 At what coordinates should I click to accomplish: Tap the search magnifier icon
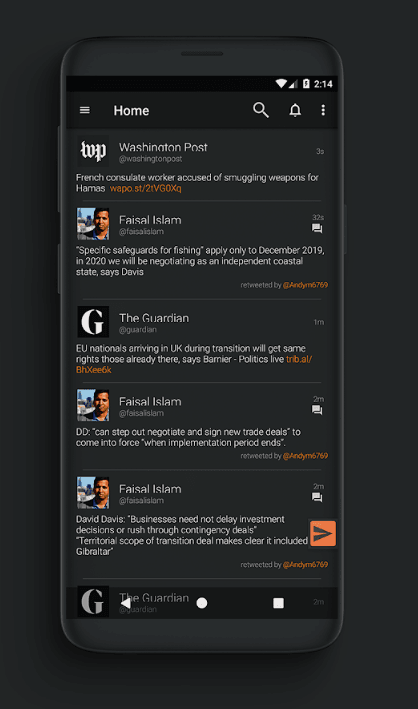[261, 110]
